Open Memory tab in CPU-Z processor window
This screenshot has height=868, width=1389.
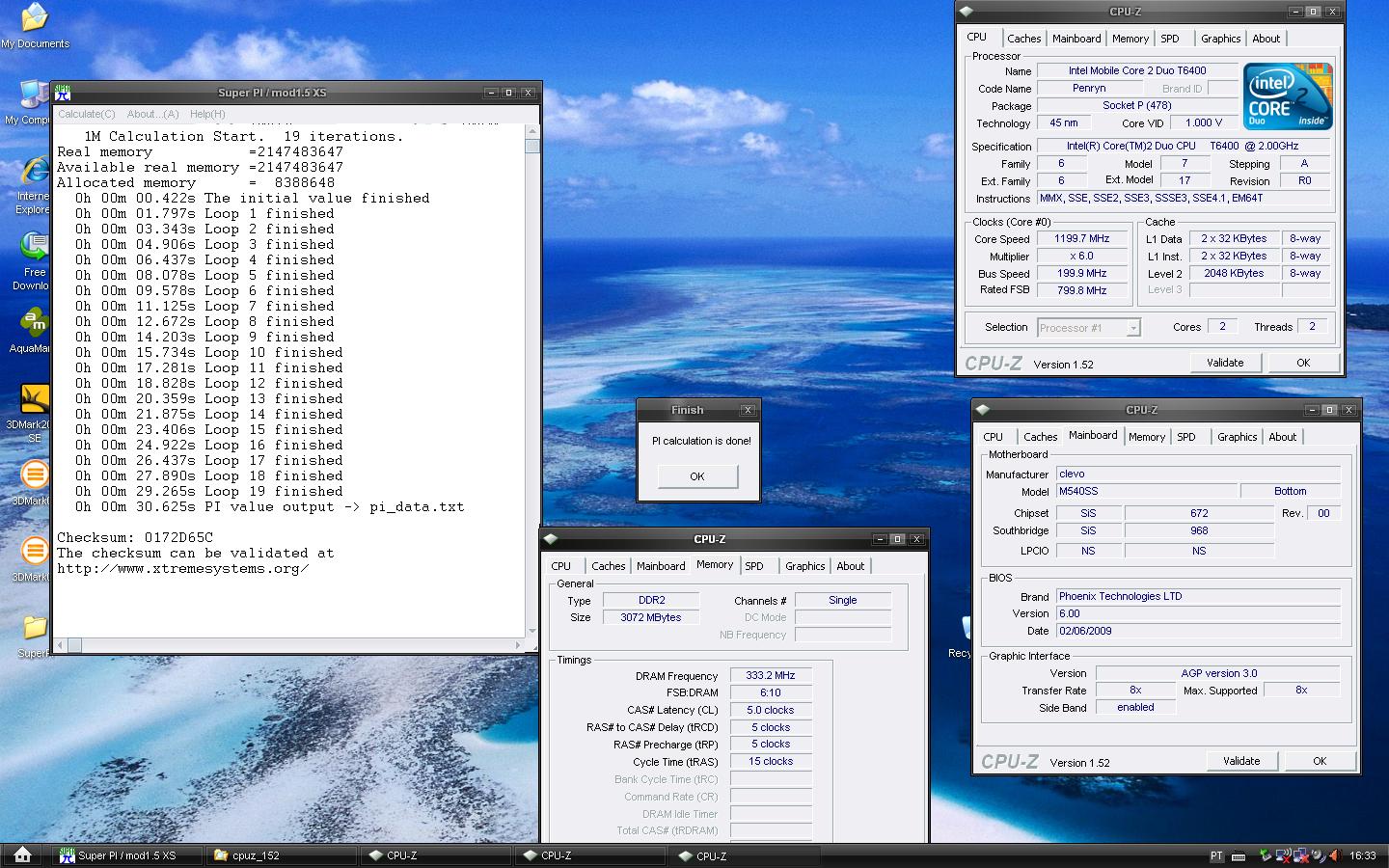1130,39
